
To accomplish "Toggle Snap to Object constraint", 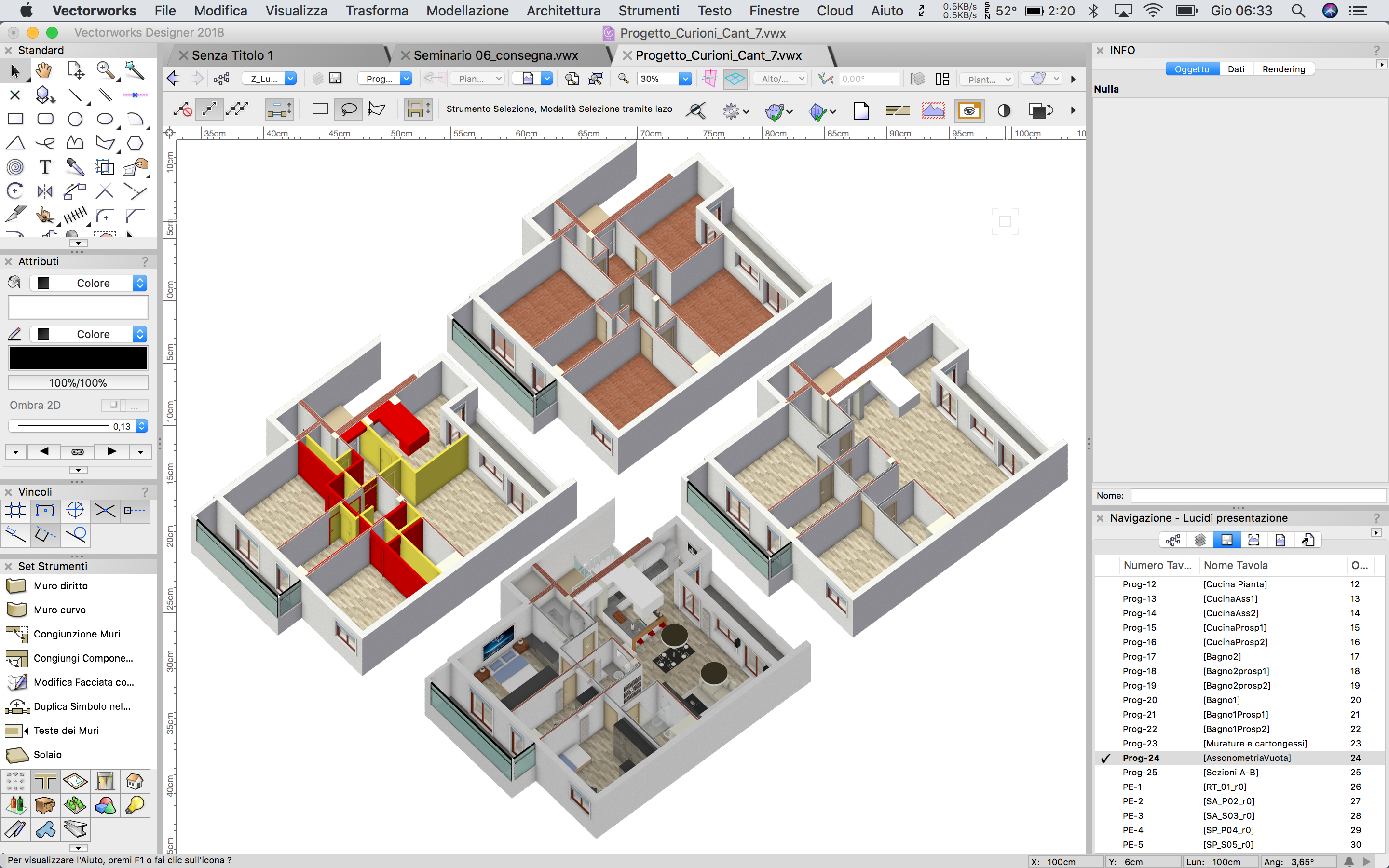I will click(x=45, y=510).
